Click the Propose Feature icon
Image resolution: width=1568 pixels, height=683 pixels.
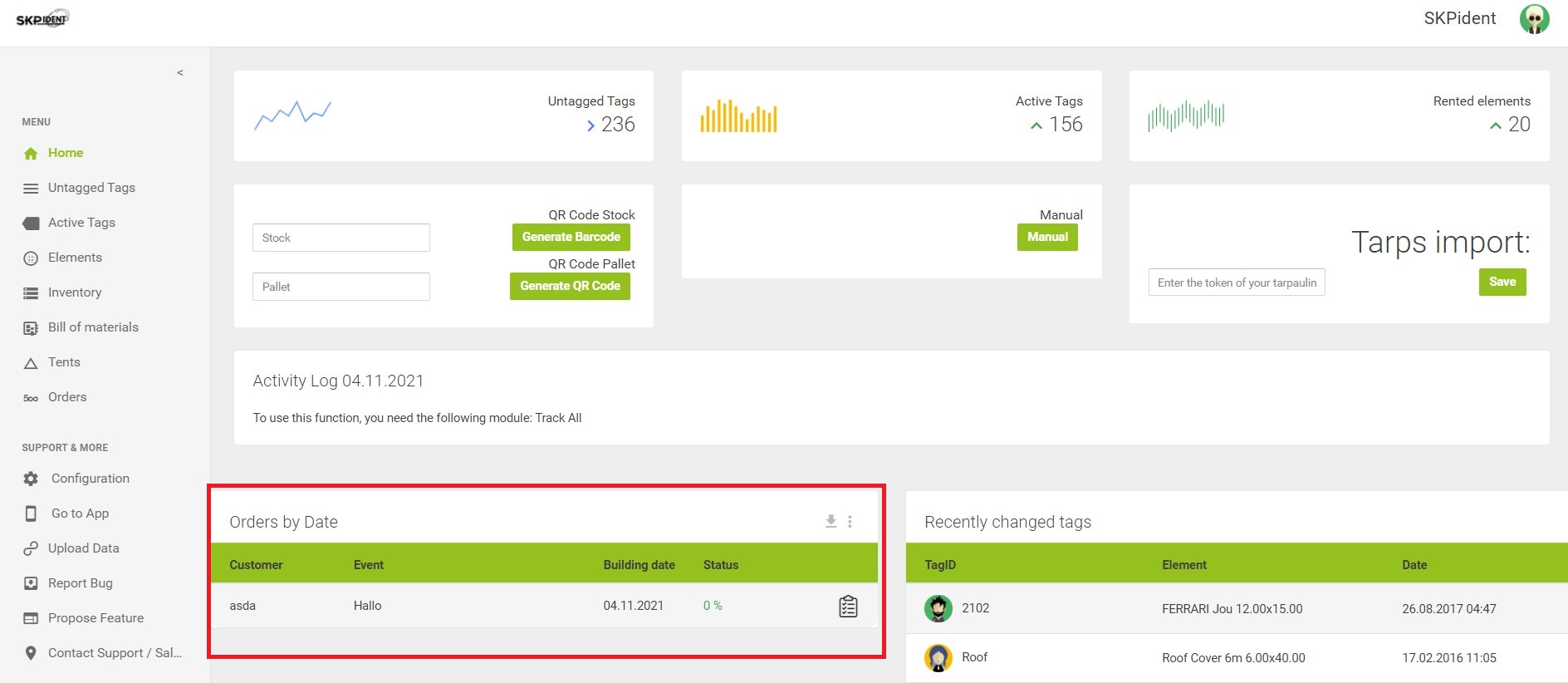(31, 618)
